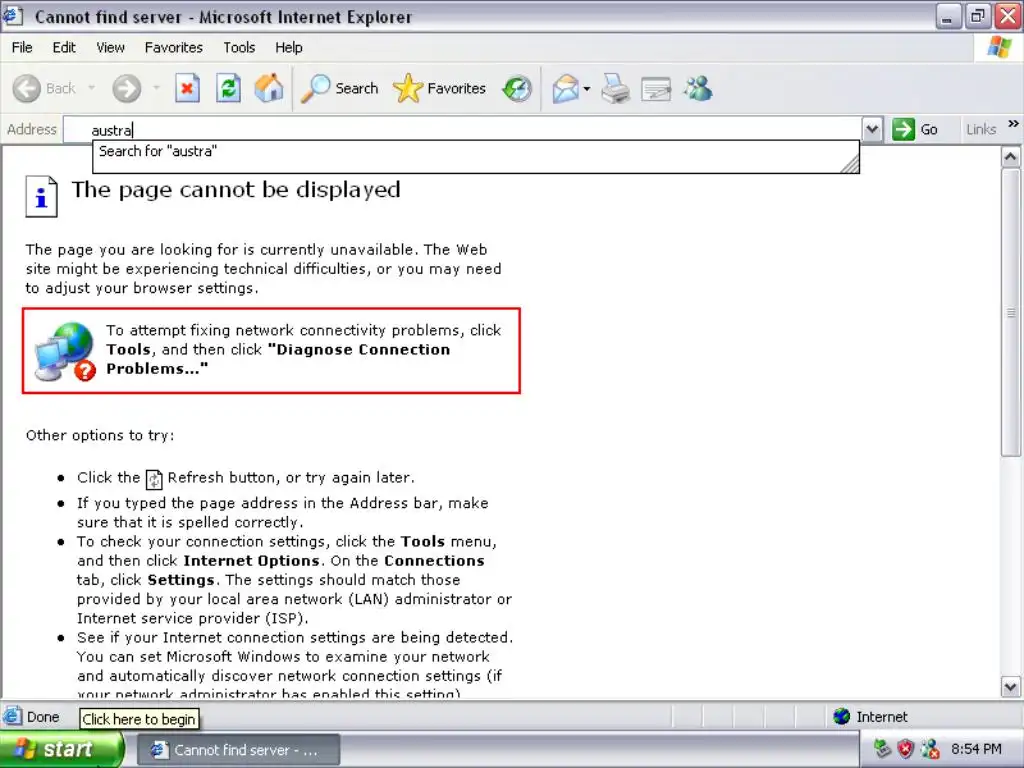This screenshot has height=768, width=1024.
Task: Expand the Links toolbar chevron
Action: (x=1013, y=123)
